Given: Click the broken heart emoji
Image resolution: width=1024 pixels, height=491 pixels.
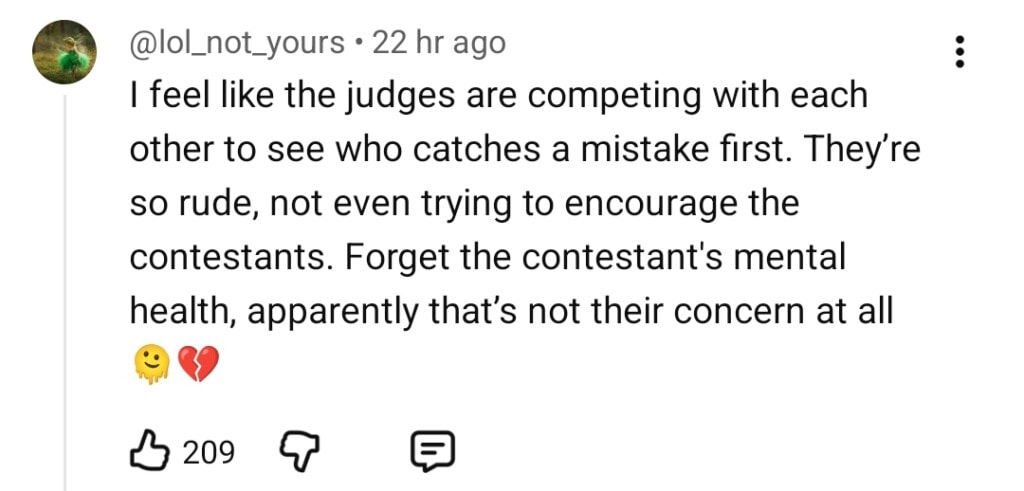Looking at the screenshot, I should coord(196,367).
